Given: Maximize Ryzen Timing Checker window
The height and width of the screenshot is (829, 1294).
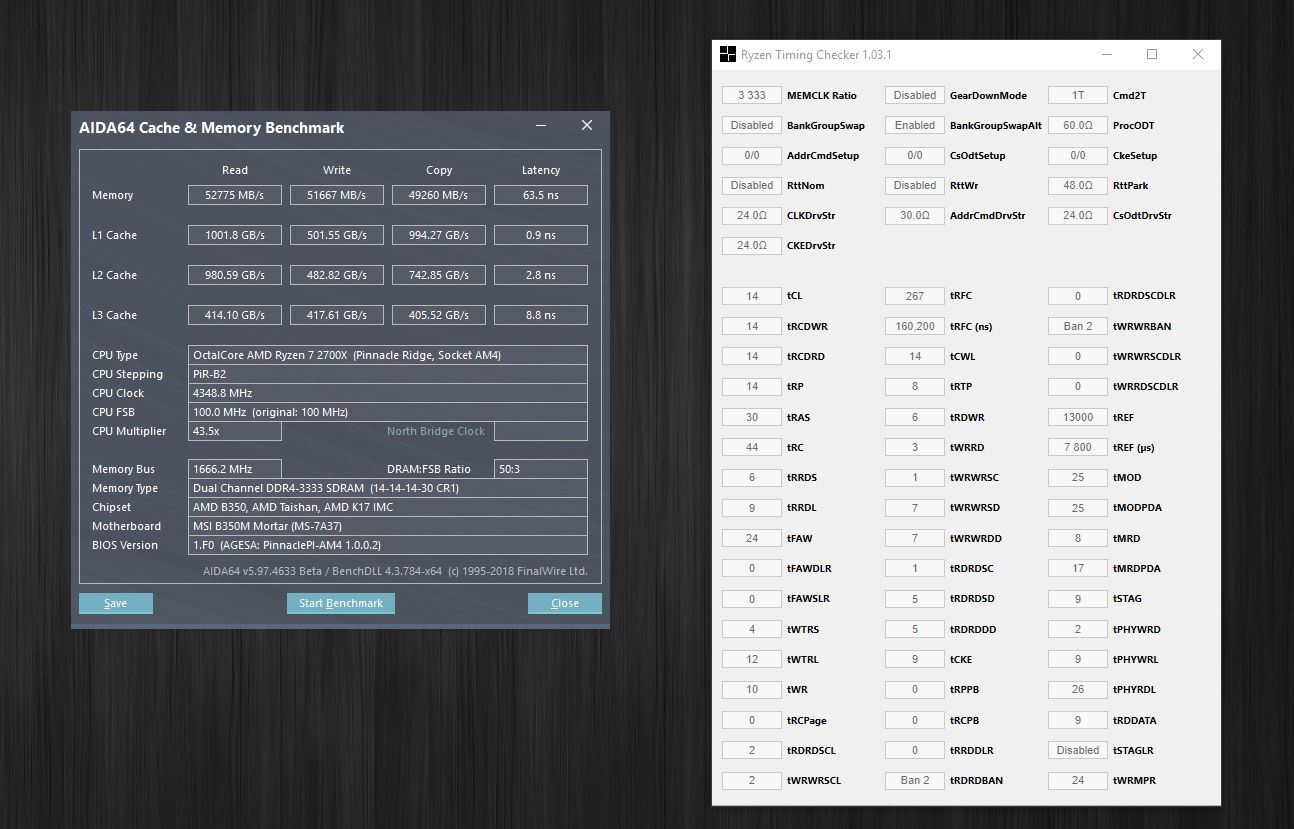Looking at the screenshot, I should (1152, 54).
